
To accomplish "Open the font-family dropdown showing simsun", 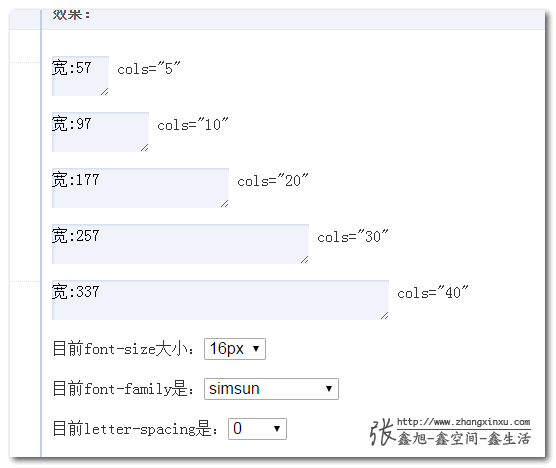I will coord(271,389).
